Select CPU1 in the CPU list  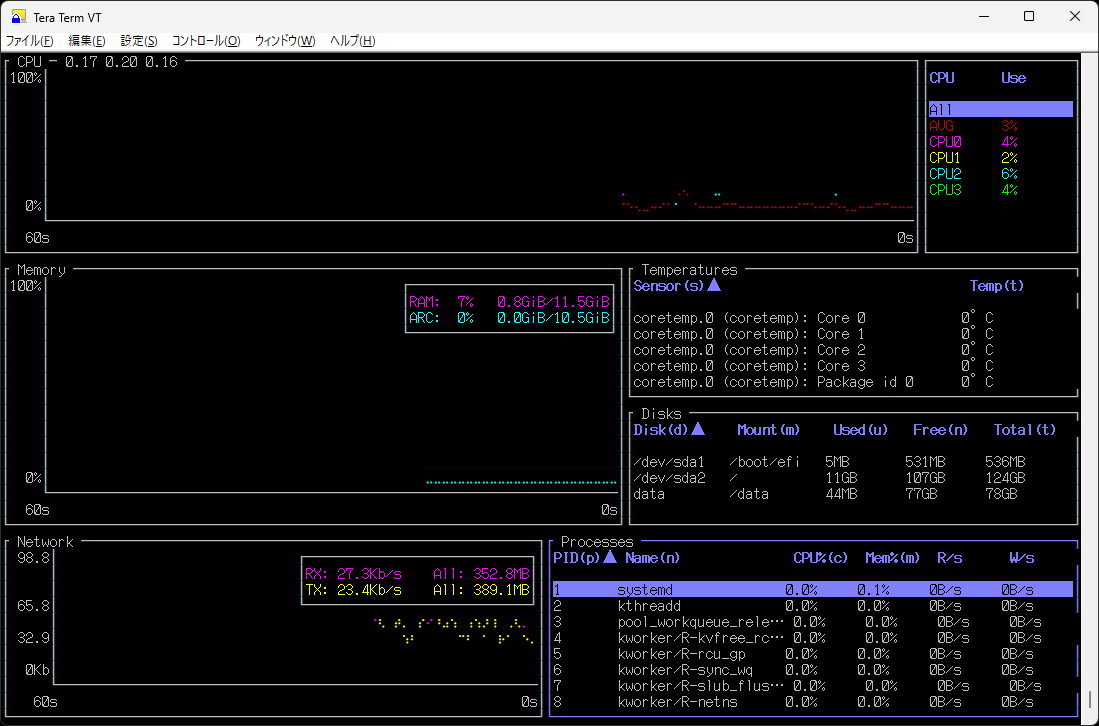[1000, 158]
